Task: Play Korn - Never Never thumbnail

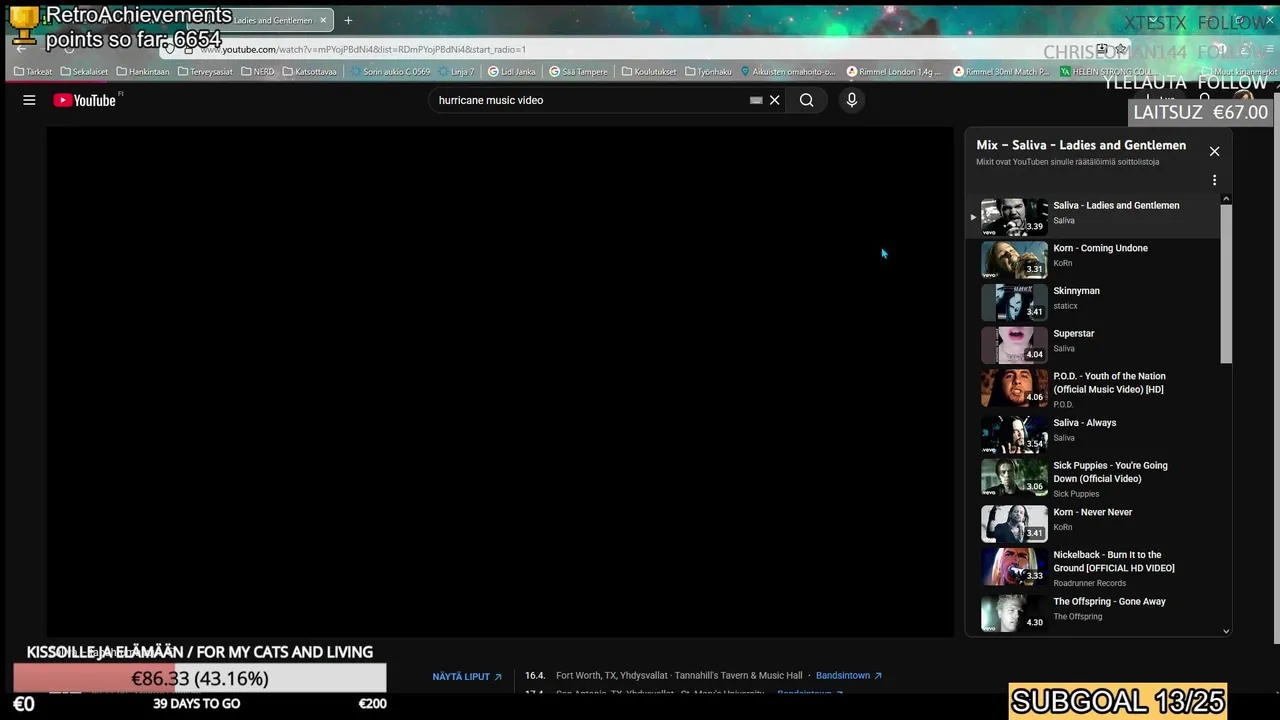Action: [1014, 523]
